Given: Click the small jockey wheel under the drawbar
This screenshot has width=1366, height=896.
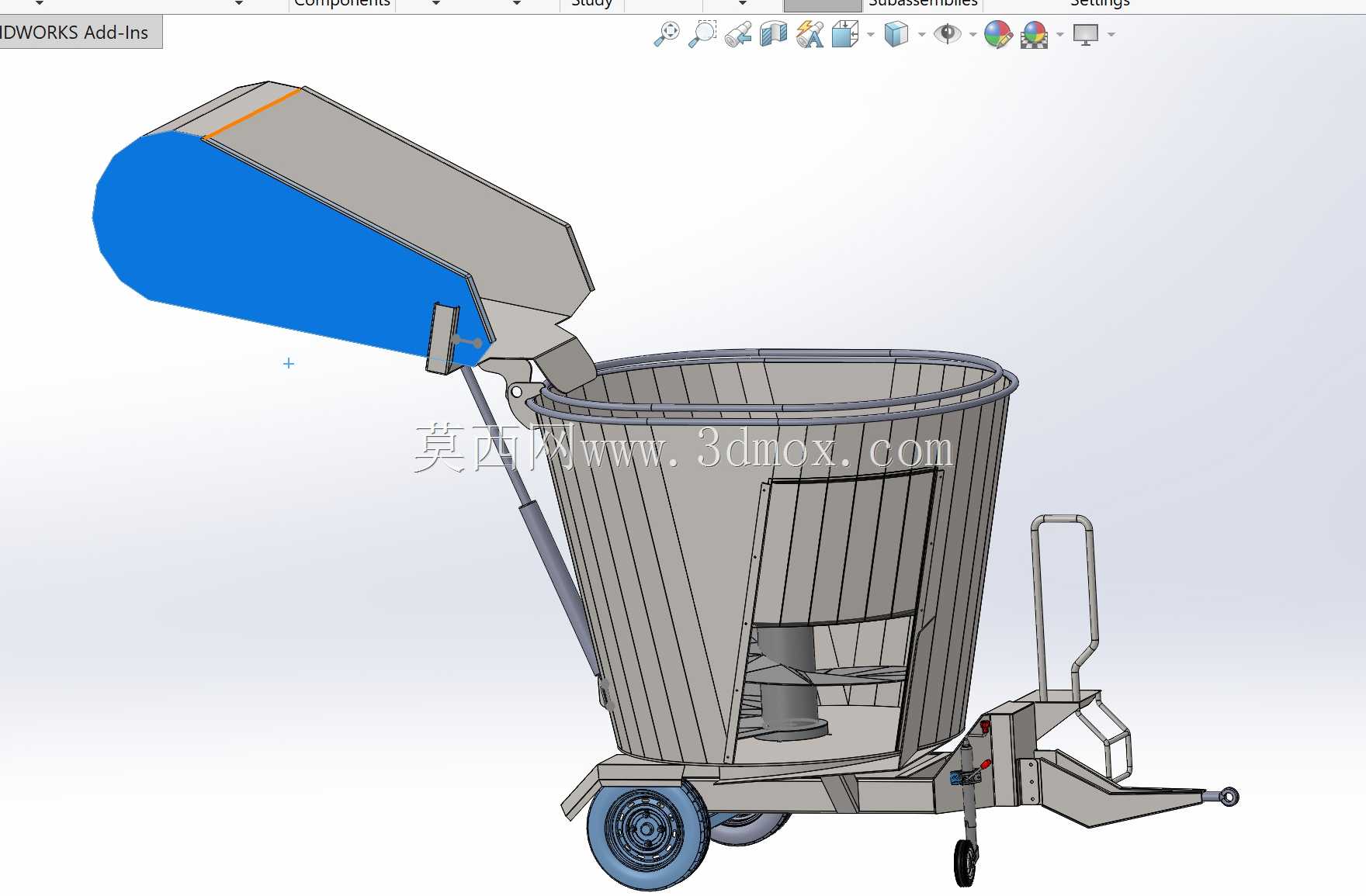Looking at the screenshot, I should pyautogui.click(x=966, y=863).
